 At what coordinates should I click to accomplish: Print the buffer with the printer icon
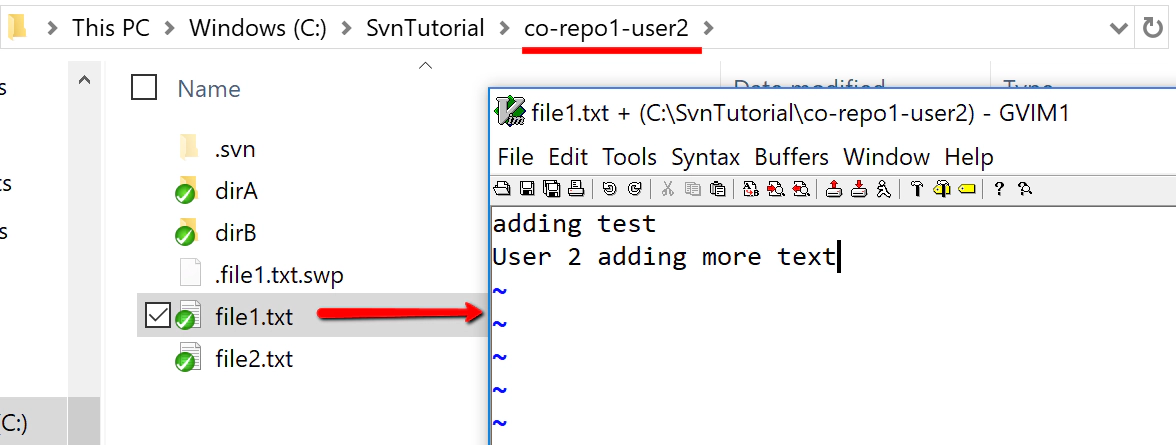point(576,189)
